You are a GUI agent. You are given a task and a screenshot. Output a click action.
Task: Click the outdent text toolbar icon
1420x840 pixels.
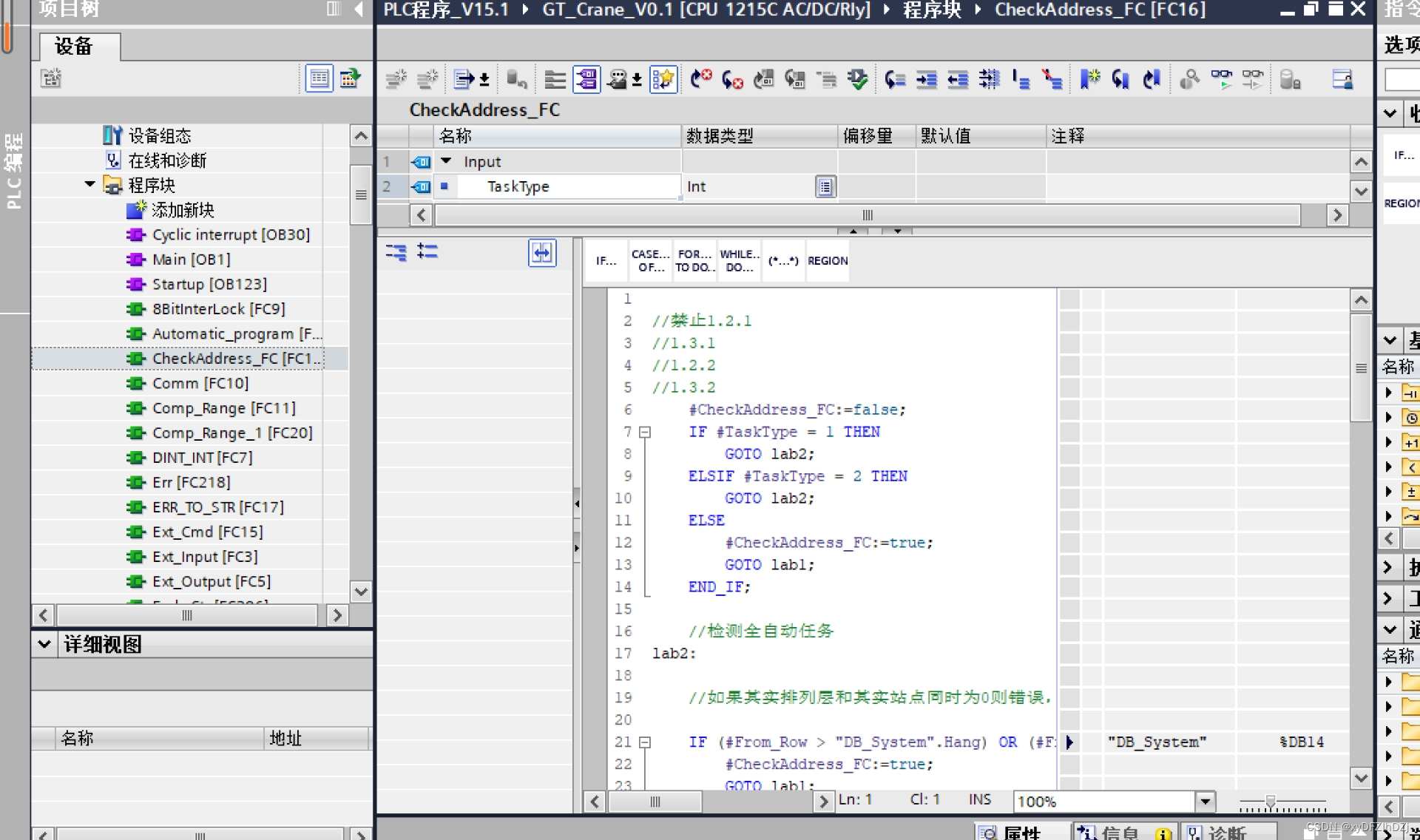[958, 79]
